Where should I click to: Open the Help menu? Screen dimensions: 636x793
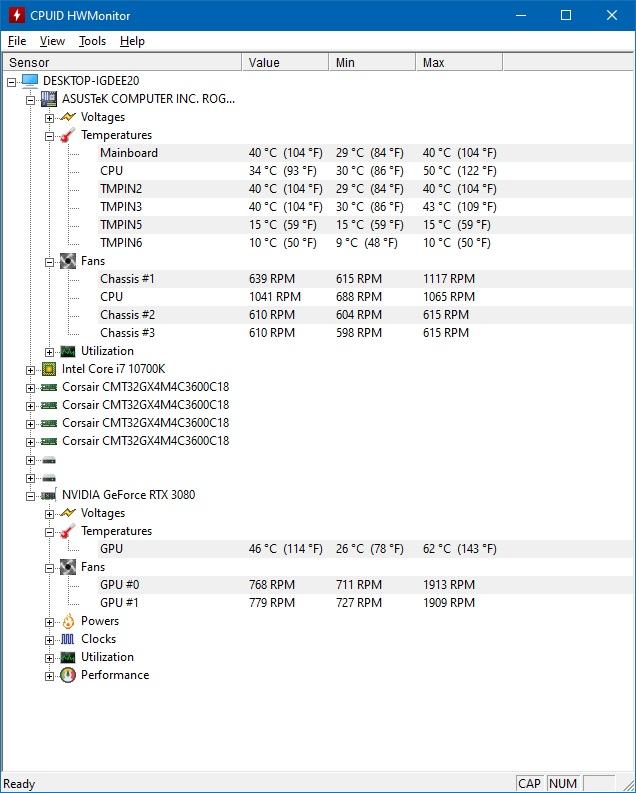pos(132,41)
